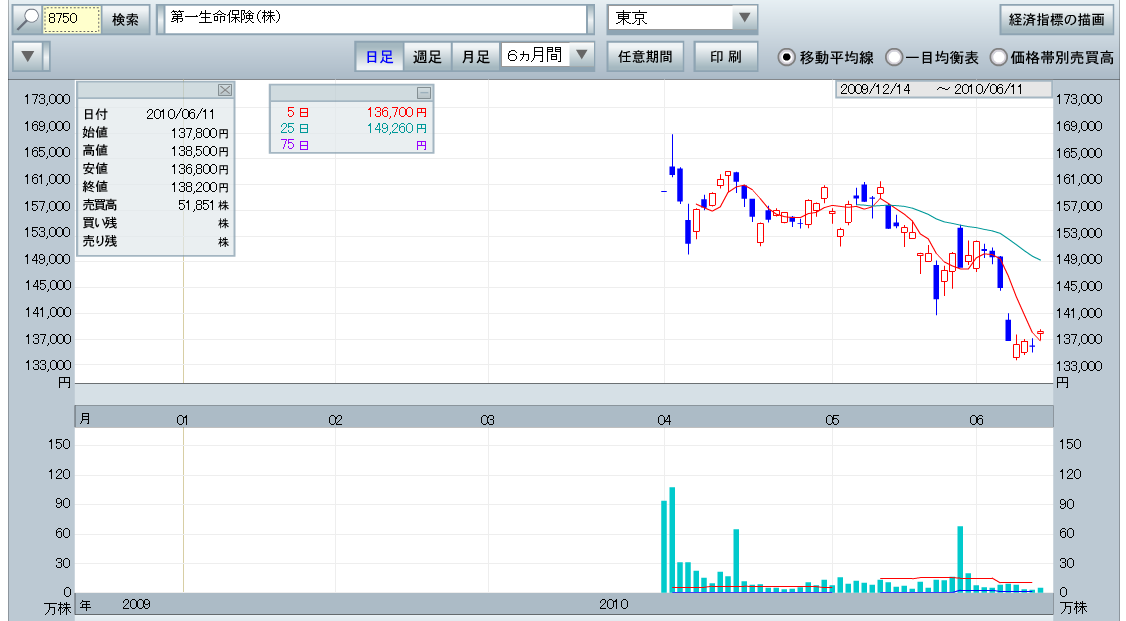The height and width of the screenshot is (621, 1126).
Task: Minimize the moving average legend panel
Action: (x=423, y=93)
